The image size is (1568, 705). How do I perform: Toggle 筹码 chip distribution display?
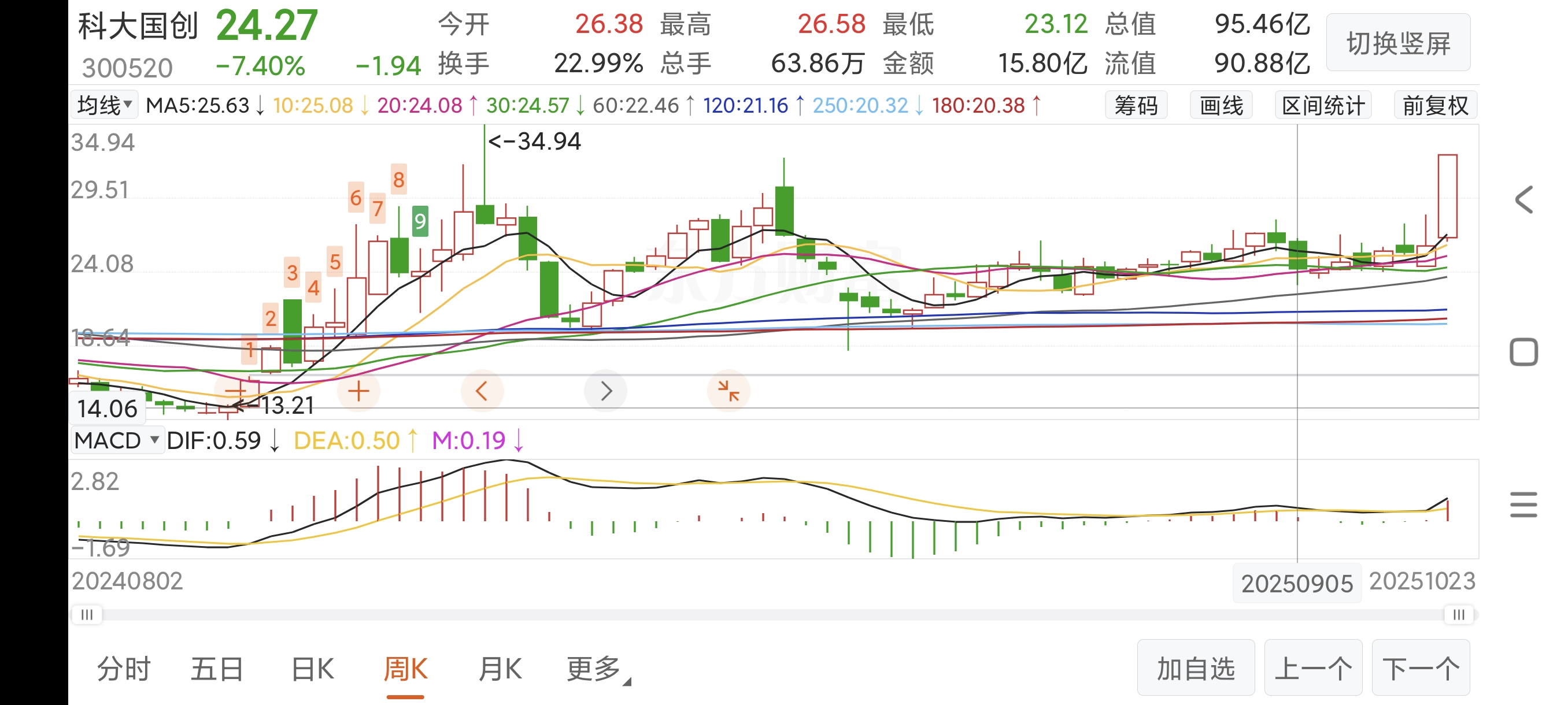(1136, 106)
